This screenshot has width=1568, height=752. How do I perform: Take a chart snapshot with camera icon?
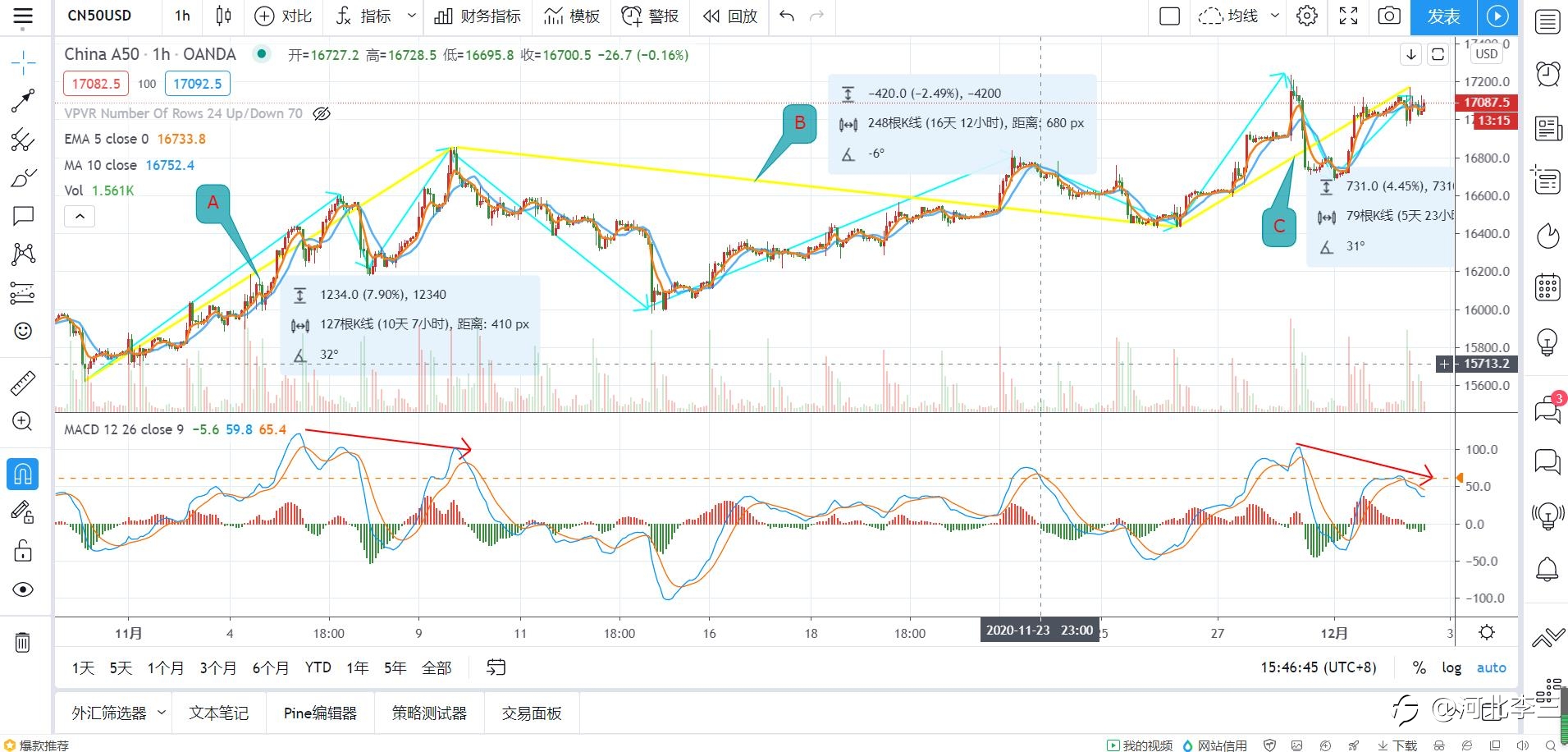click(1389, 16)
